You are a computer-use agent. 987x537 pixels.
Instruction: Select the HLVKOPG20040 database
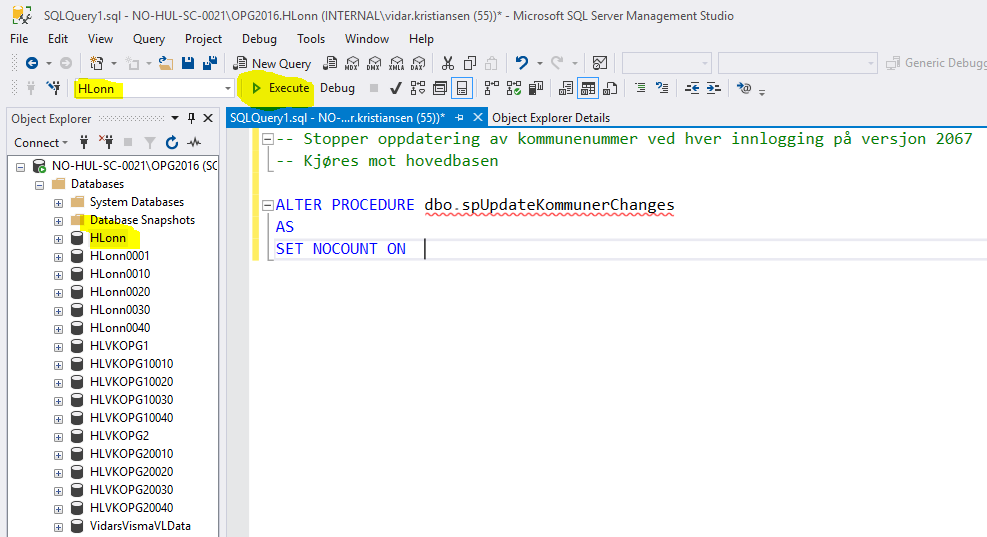pyautogui.click(x=131, y=507)
